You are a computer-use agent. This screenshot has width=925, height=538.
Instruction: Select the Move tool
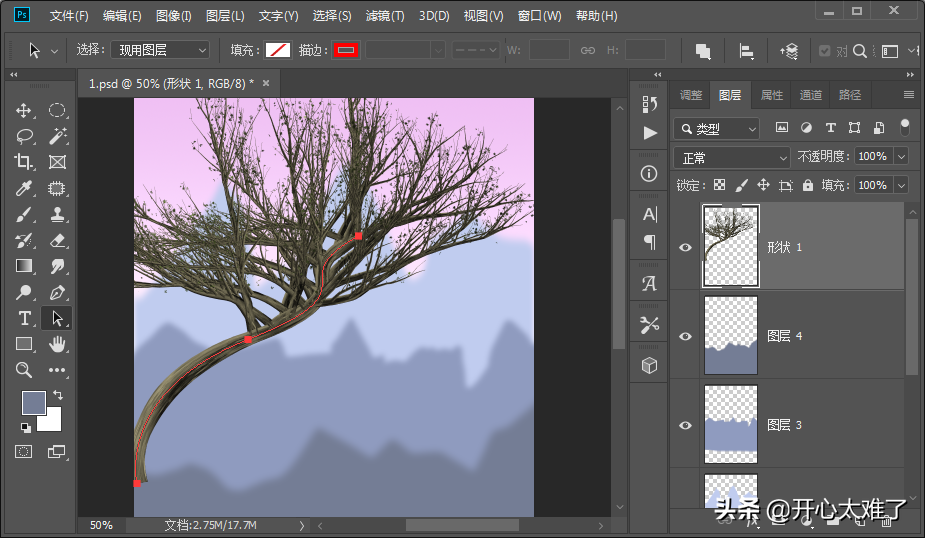(24, 110)
